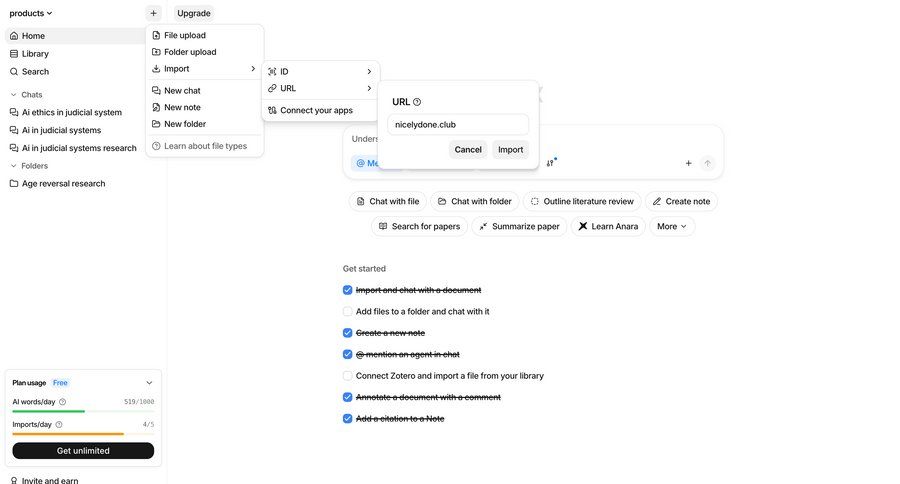Click the info icon next to AI words/day

tap(62, 402)
